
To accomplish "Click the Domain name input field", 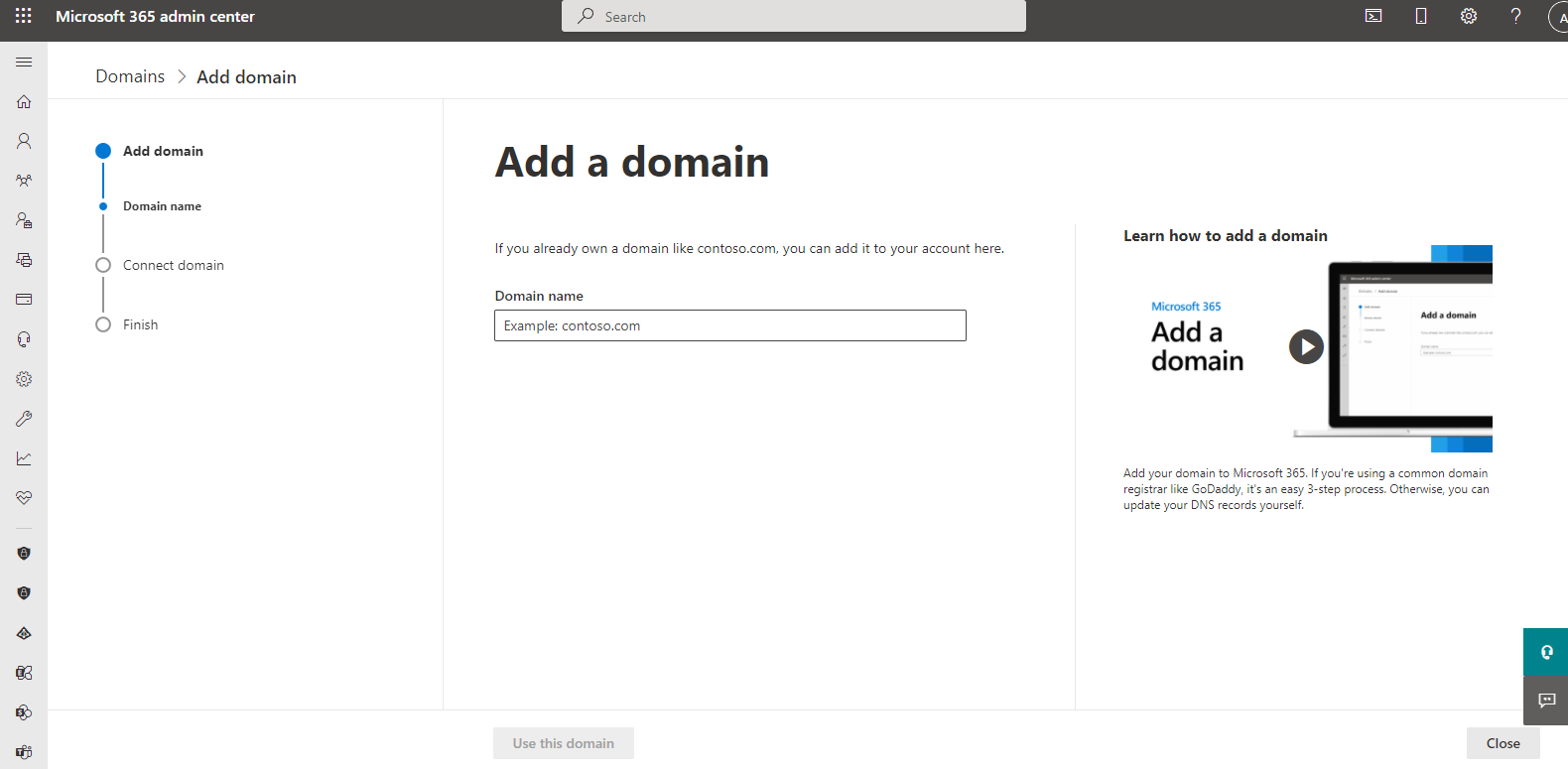I will [730, 325].
